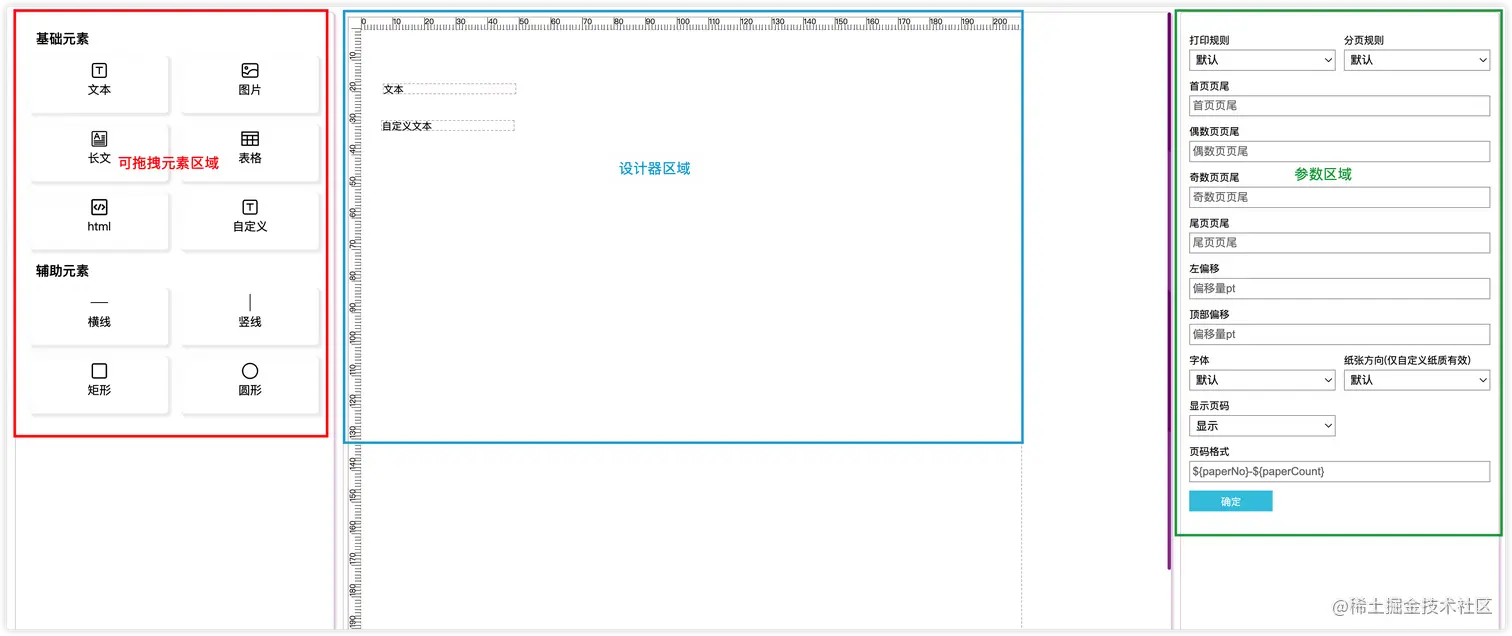Change the 纸张方向 selection dropdown

click(1416, 380)
